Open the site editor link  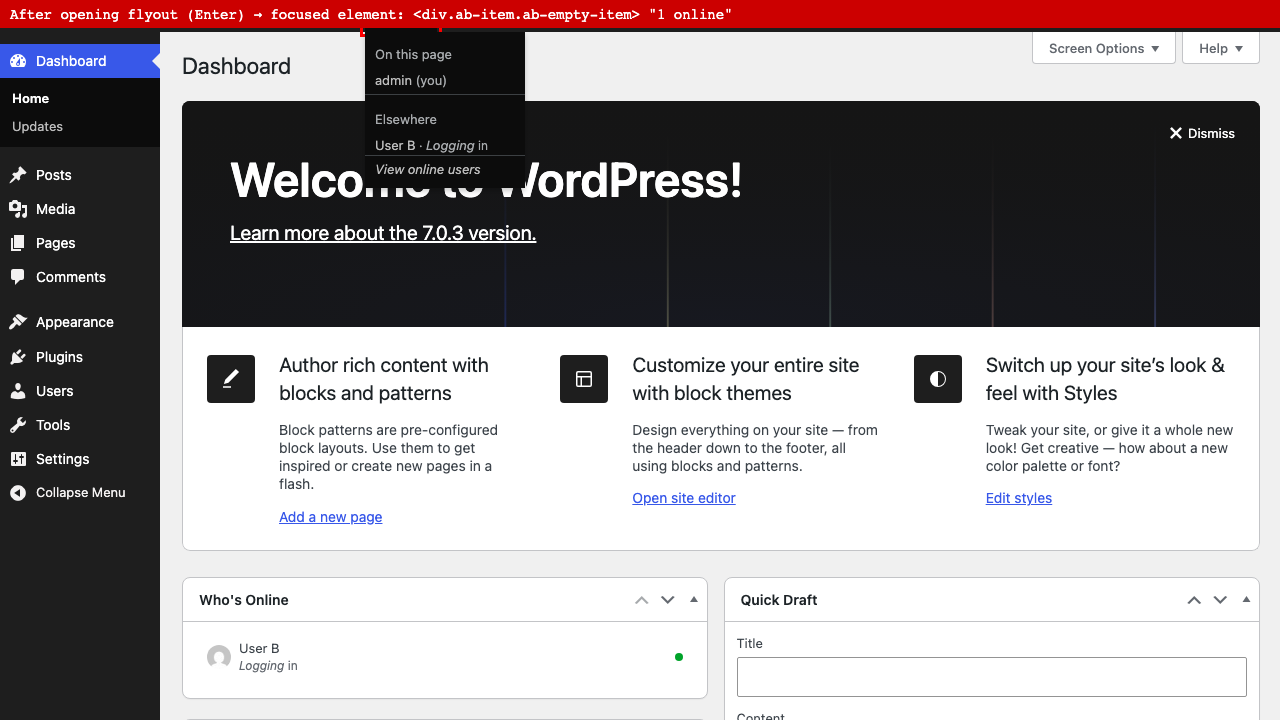(684, 498)
